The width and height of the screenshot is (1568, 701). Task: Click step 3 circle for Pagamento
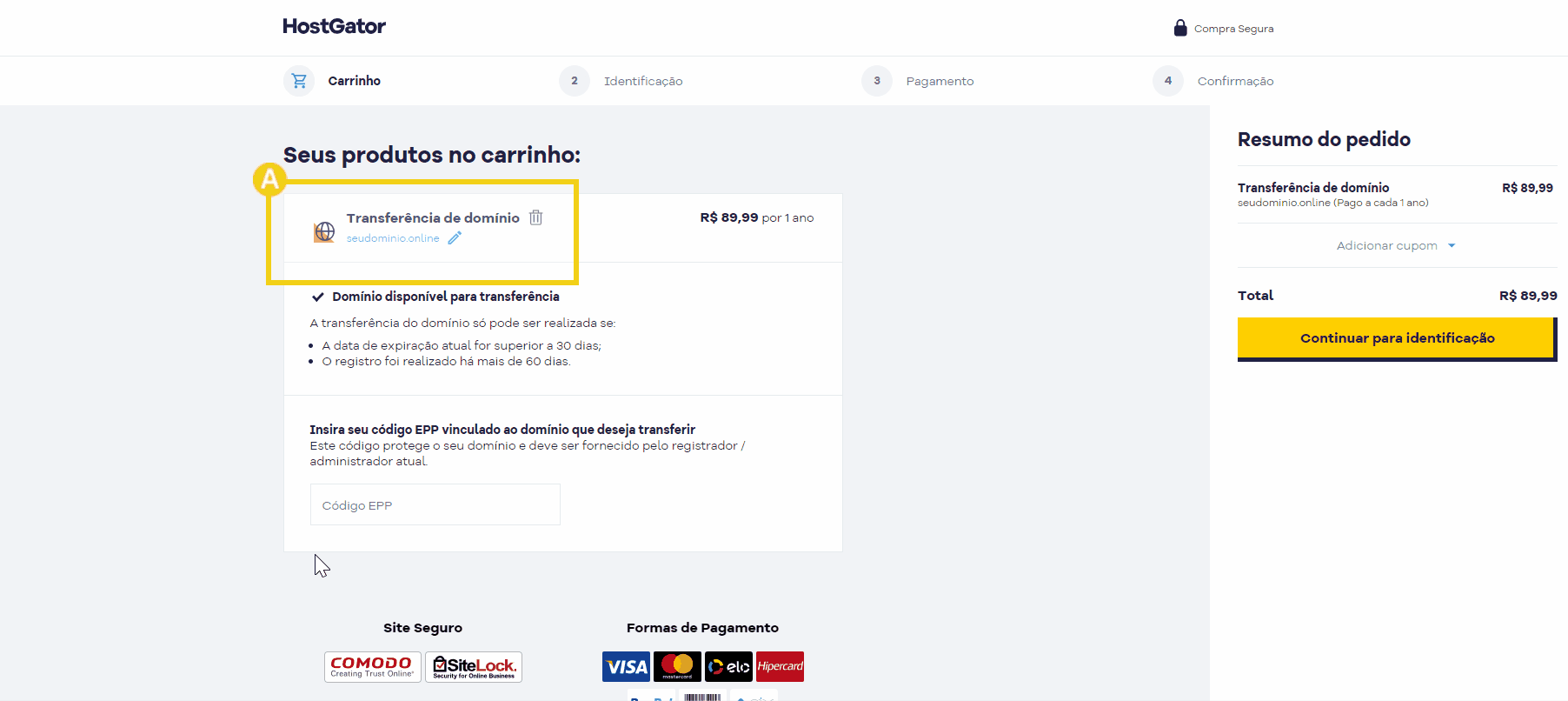point(877,81)
